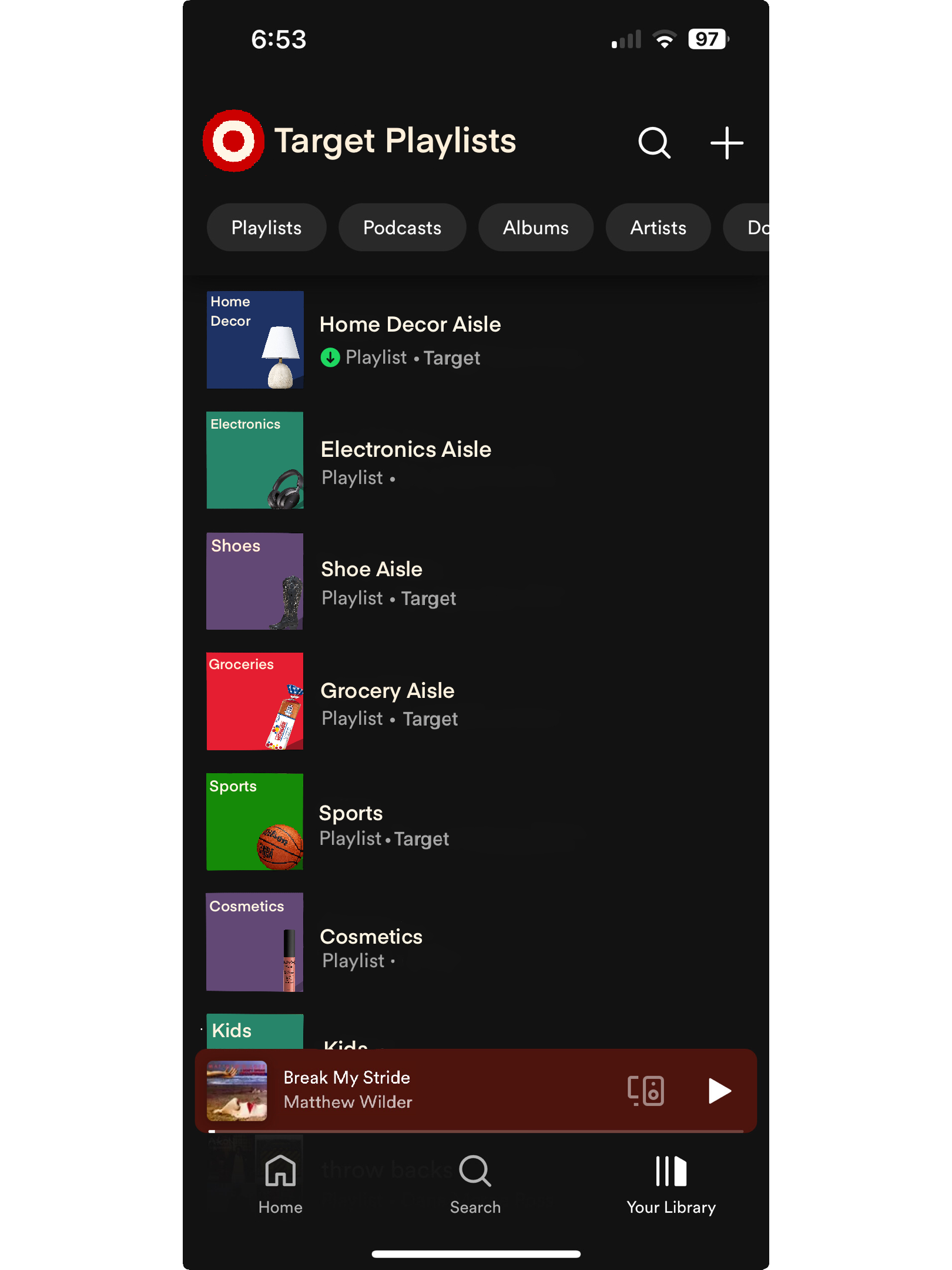Tap the plus icon to create playlist
The height and width of the screenshot is (1270, 952).
pyautogui.click(x=727, y=143)
